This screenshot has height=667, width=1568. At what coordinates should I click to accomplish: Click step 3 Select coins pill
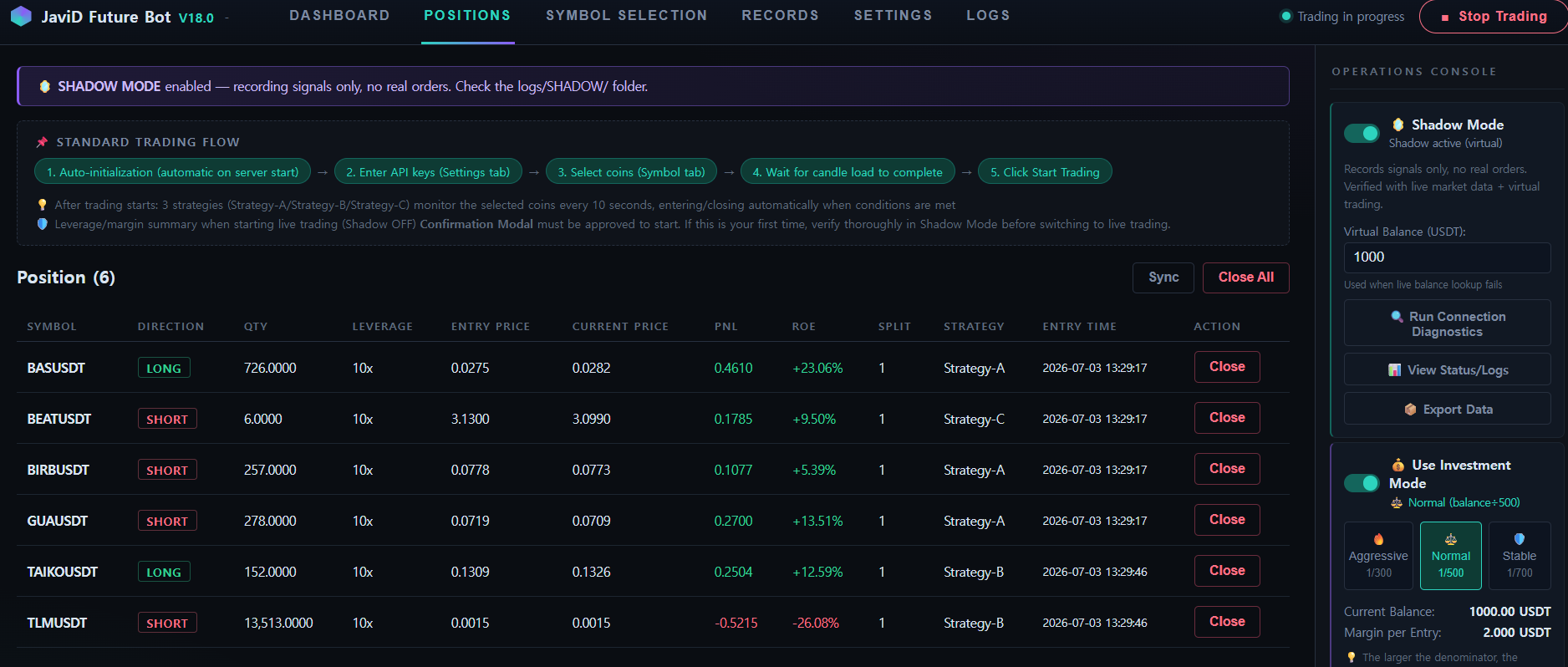[631, 171]
